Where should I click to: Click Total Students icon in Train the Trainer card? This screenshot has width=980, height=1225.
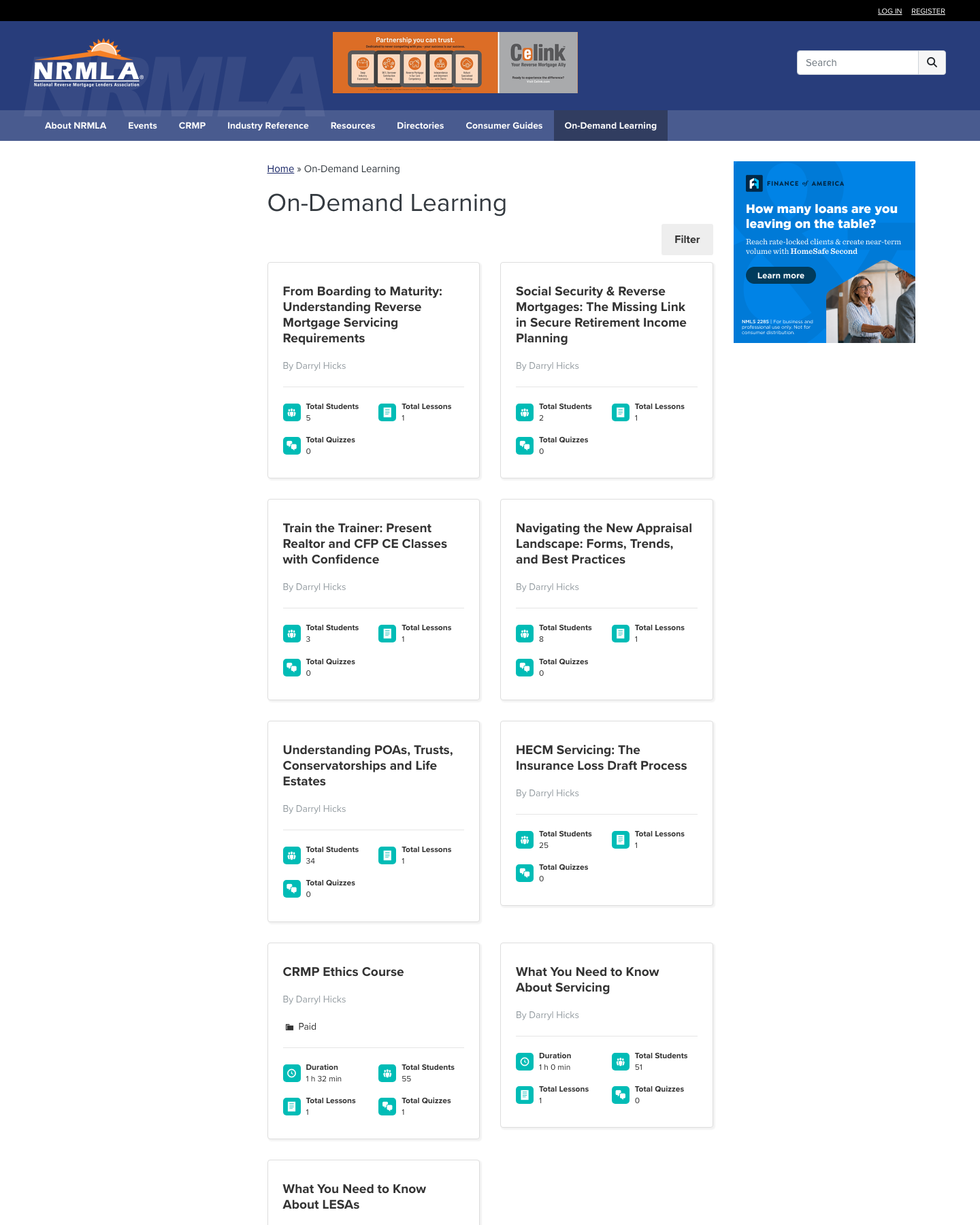pos(292,634)
